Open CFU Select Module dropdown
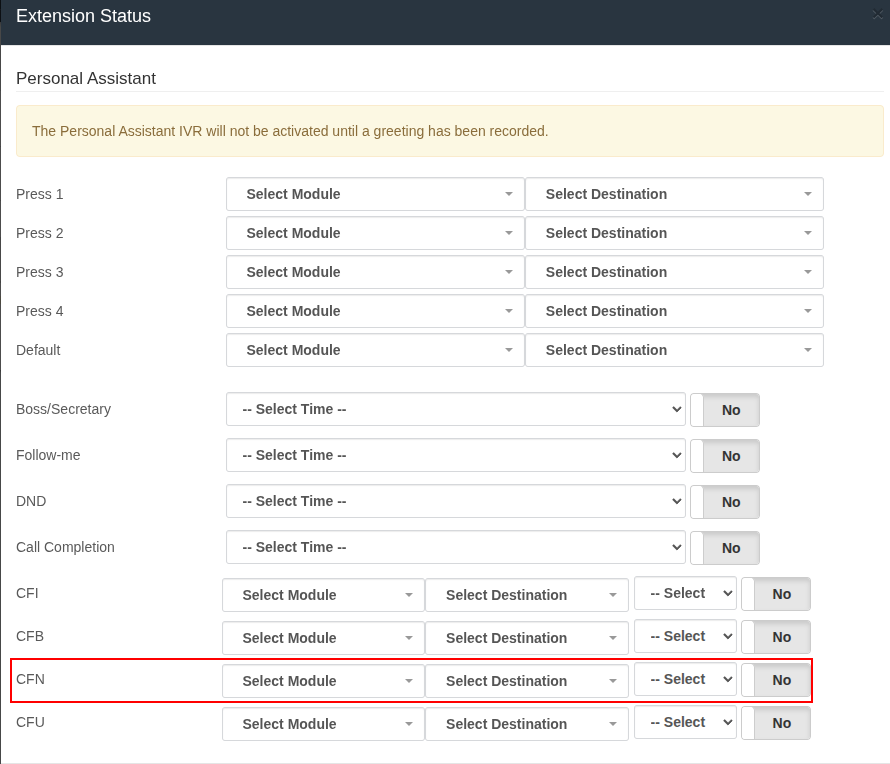 [323, 724]
